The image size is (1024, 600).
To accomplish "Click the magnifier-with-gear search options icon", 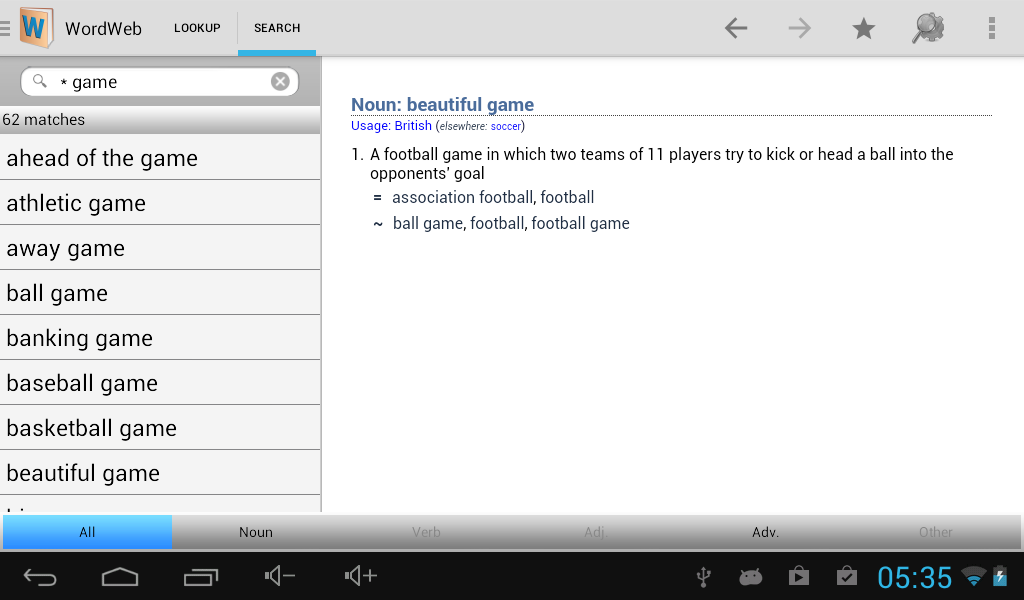I will (927, 28).
